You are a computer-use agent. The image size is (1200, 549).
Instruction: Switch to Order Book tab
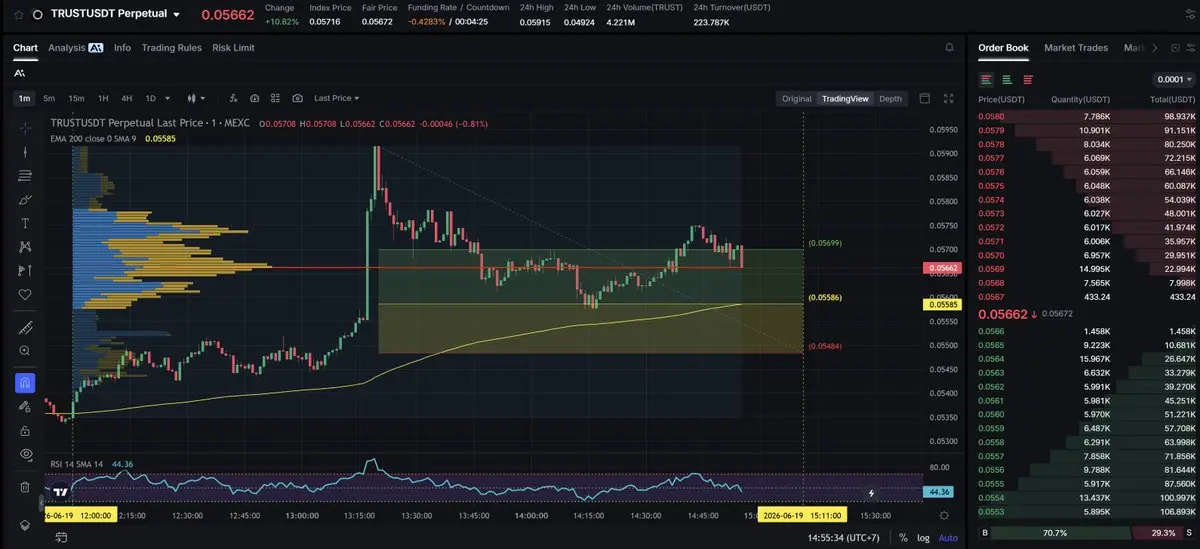[1003, 47]
